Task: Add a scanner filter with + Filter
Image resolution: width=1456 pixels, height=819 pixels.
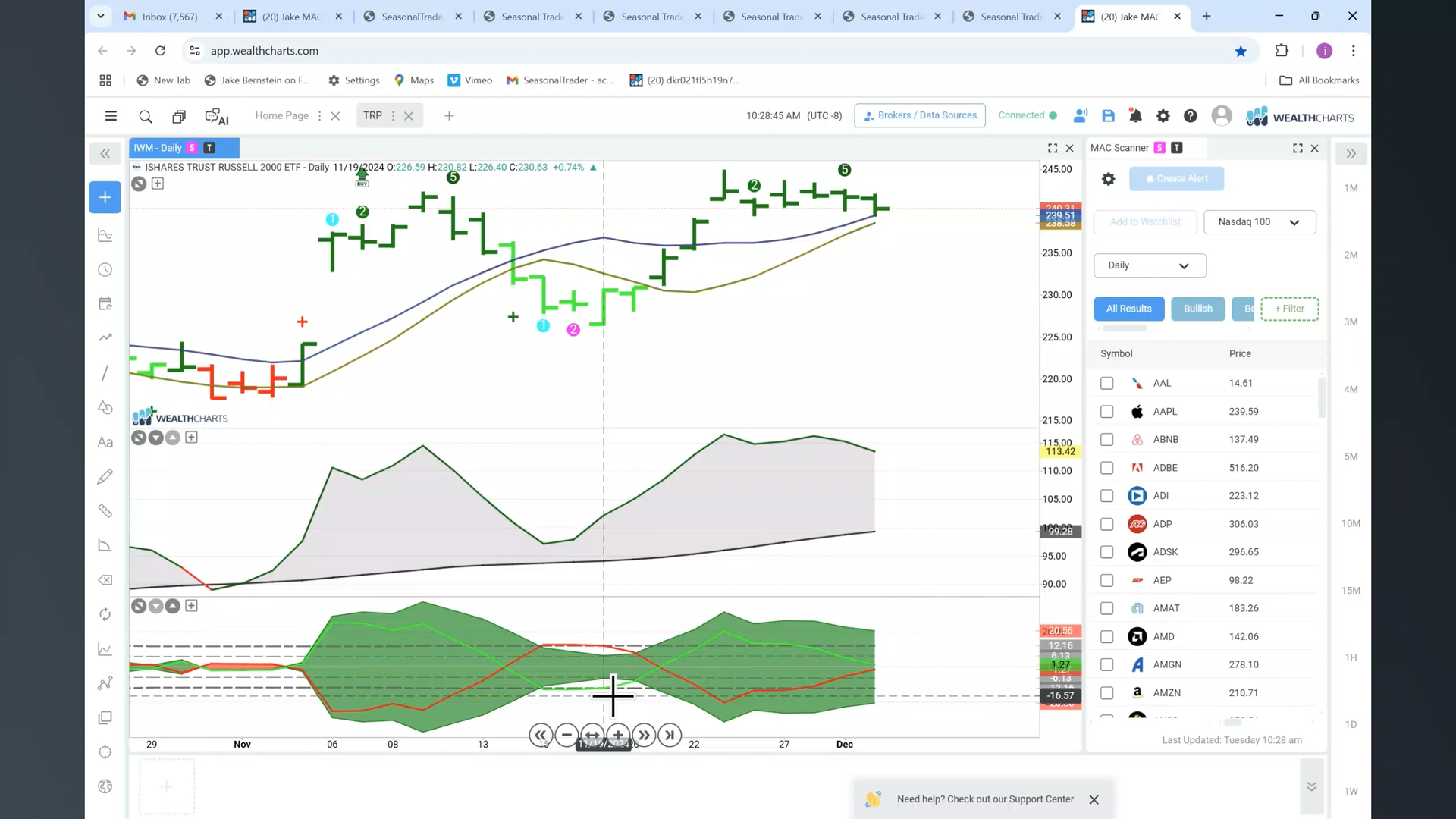Action: (x=1289, y=309)
